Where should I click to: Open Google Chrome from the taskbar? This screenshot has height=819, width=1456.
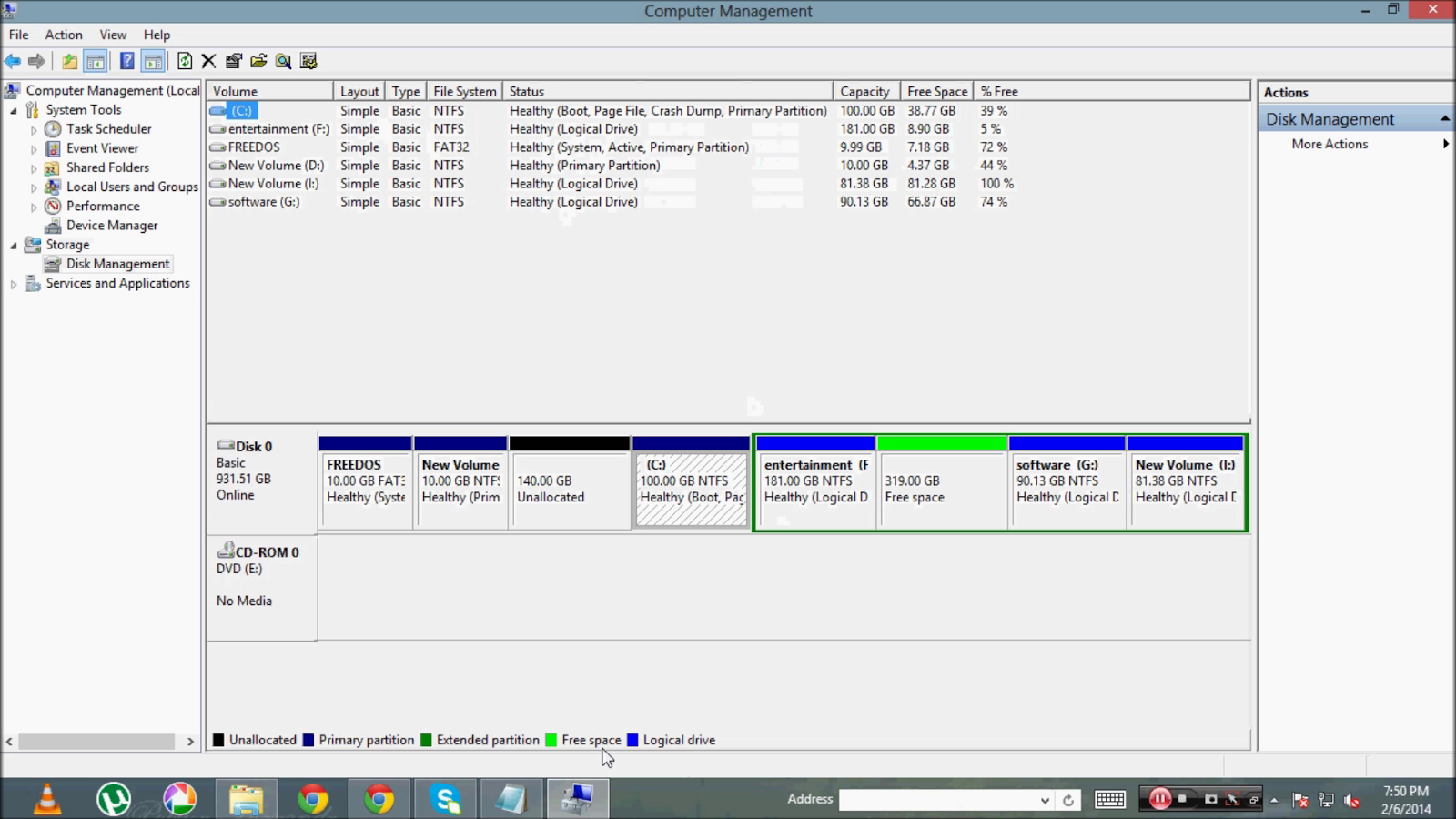[312, 798]
